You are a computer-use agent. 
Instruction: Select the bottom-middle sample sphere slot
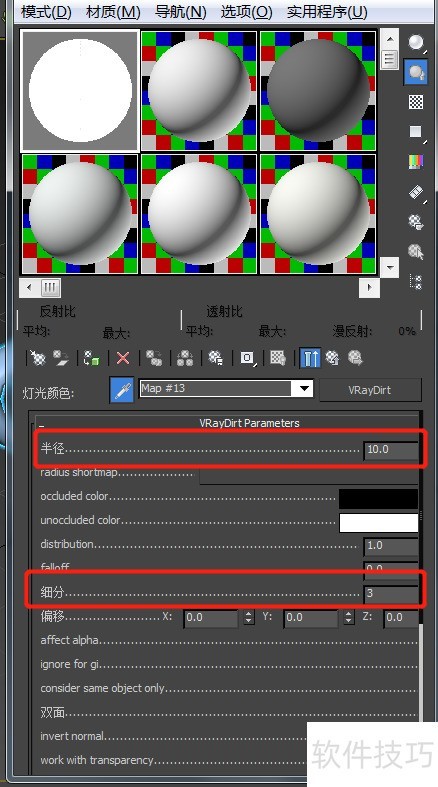199,214
